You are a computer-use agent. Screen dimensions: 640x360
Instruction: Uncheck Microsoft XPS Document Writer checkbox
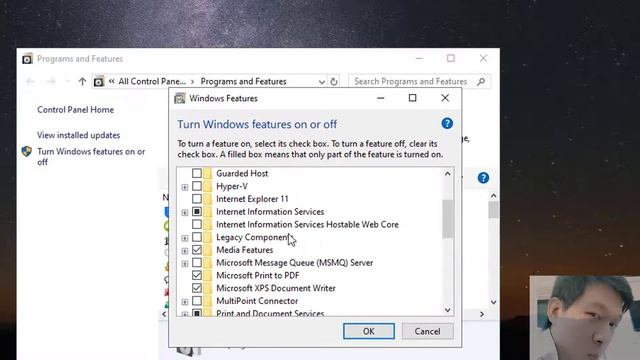coord(197,288)
